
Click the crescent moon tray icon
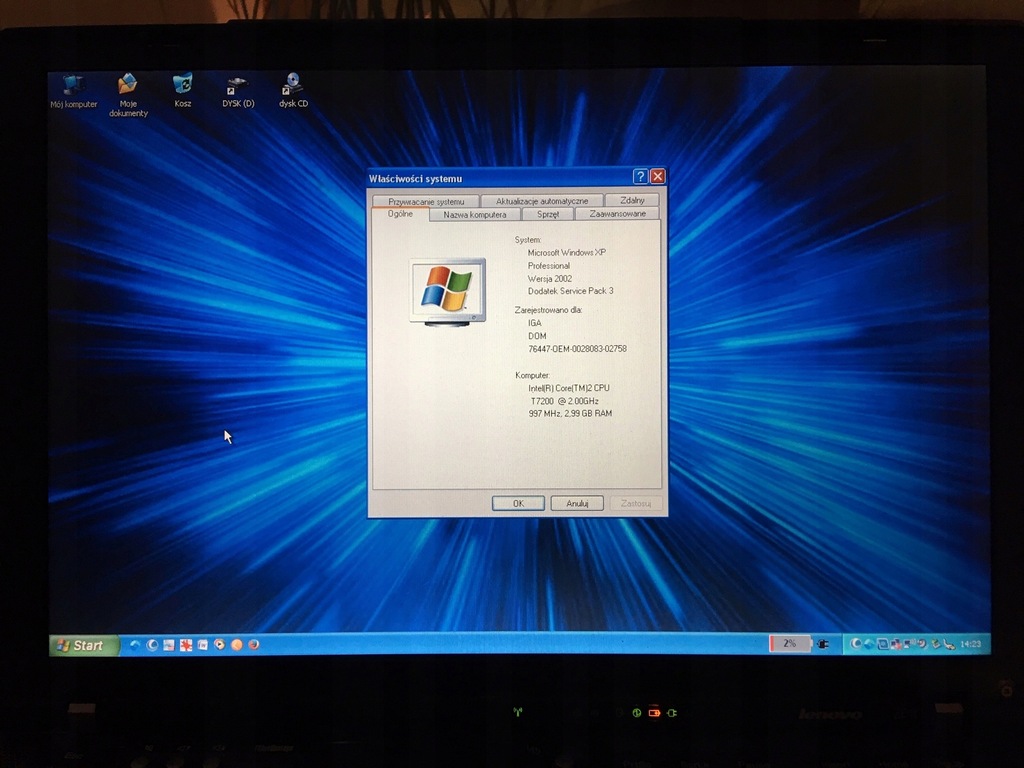pyautogui.click(x=856, y=643)
